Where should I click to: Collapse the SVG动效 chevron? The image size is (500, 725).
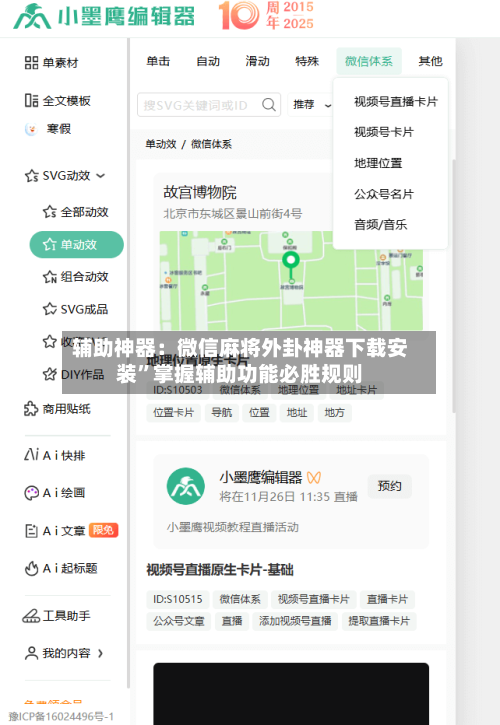[100, 176]
